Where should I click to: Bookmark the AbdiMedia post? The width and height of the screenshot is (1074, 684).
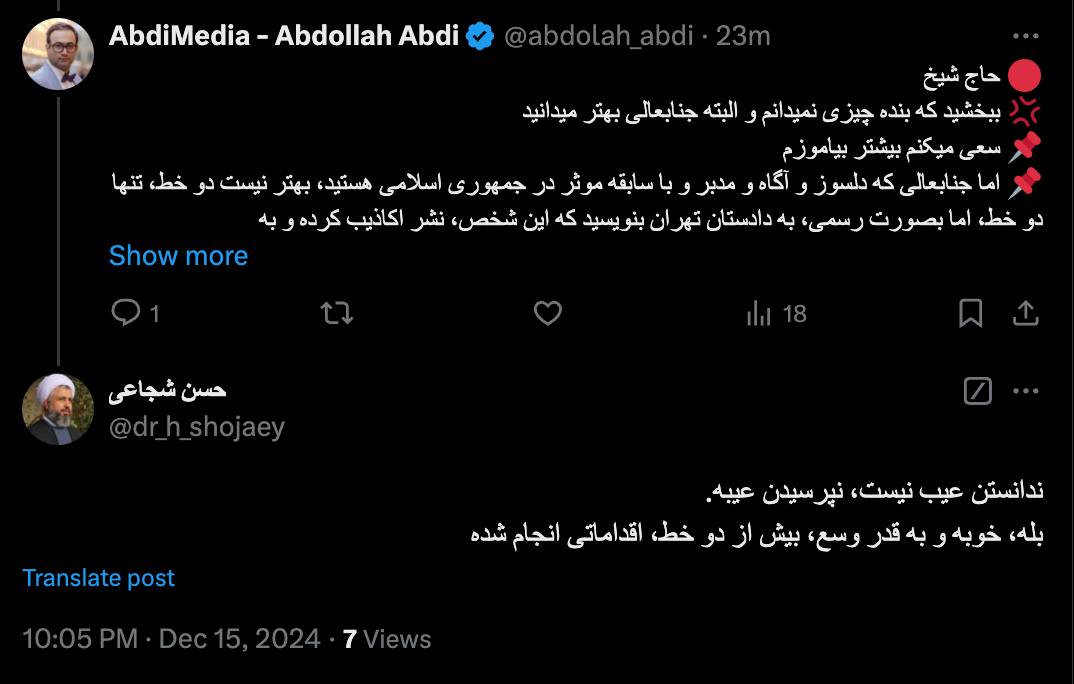pos(971,313)
